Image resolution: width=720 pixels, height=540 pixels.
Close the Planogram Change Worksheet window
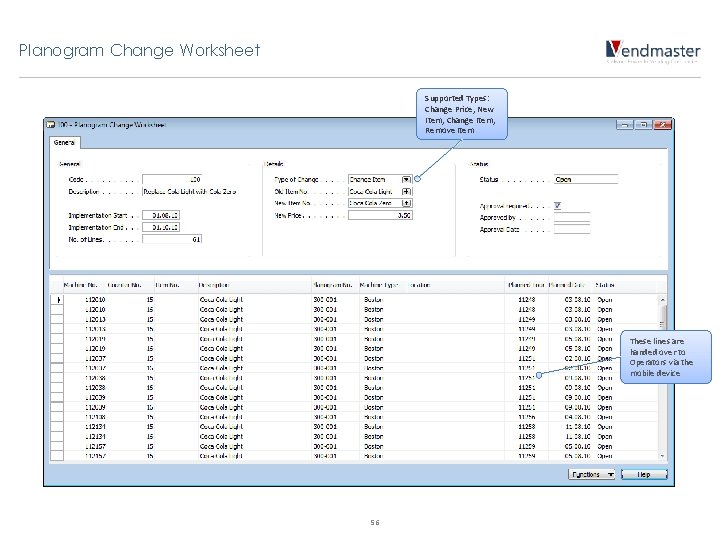pos(663,124)
